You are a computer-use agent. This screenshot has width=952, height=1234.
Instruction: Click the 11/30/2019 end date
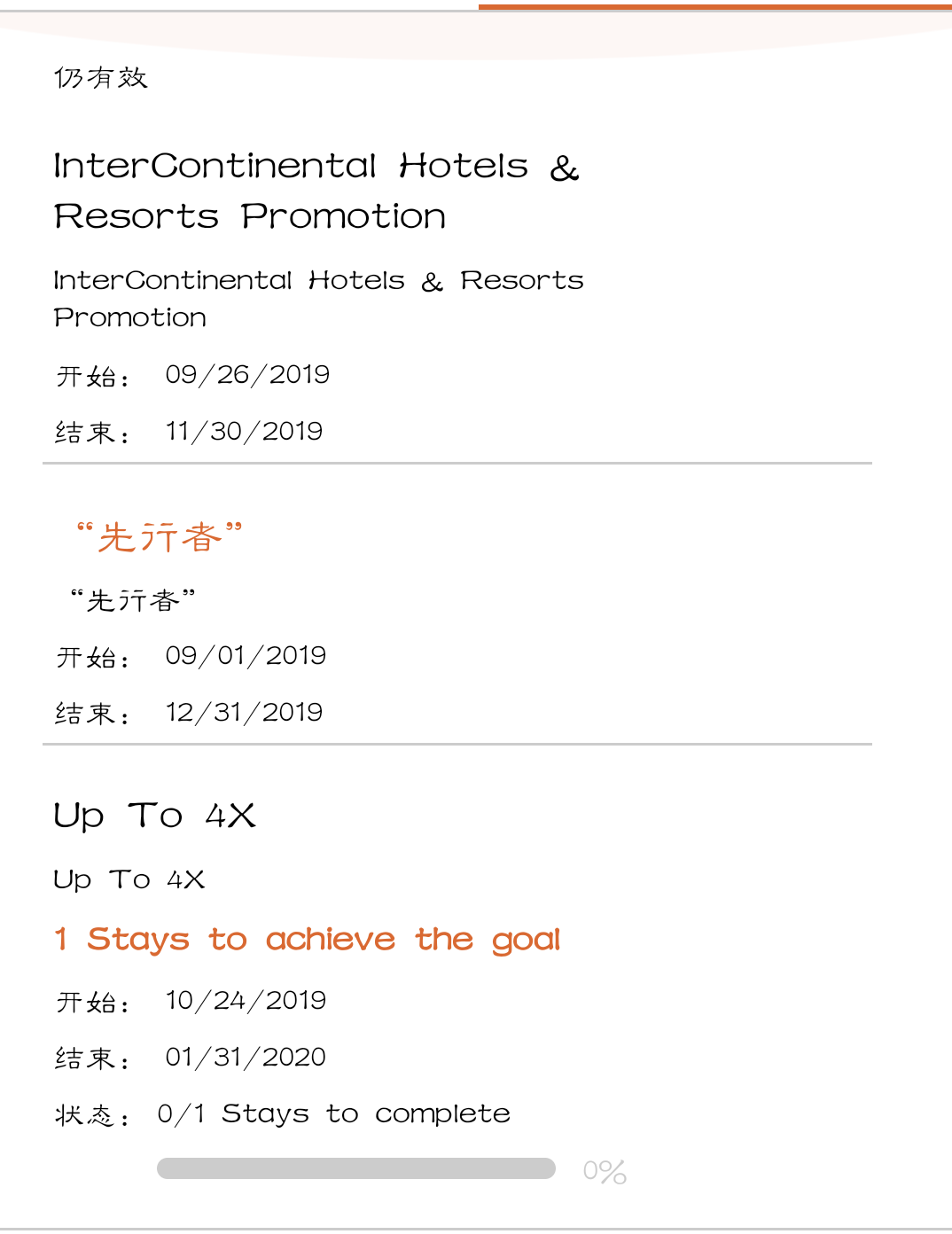click(244, 432)
